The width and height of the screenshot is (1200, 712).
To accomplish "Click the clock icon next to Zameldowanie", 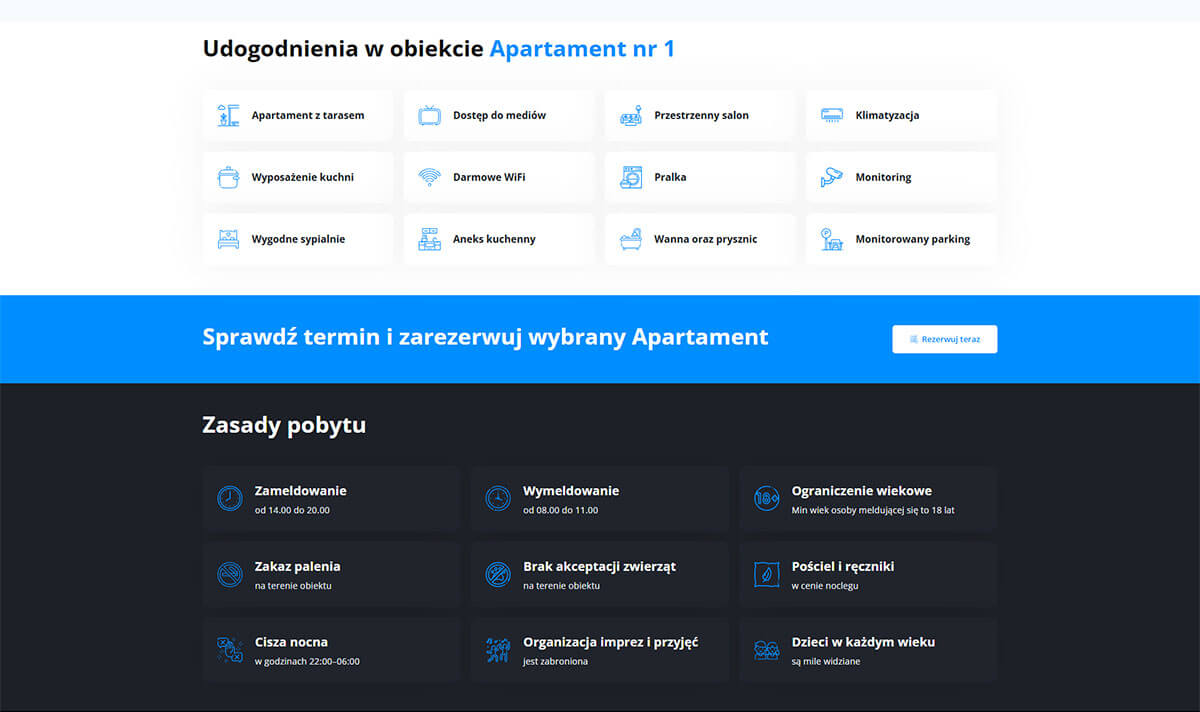I will tap(230, 498).
